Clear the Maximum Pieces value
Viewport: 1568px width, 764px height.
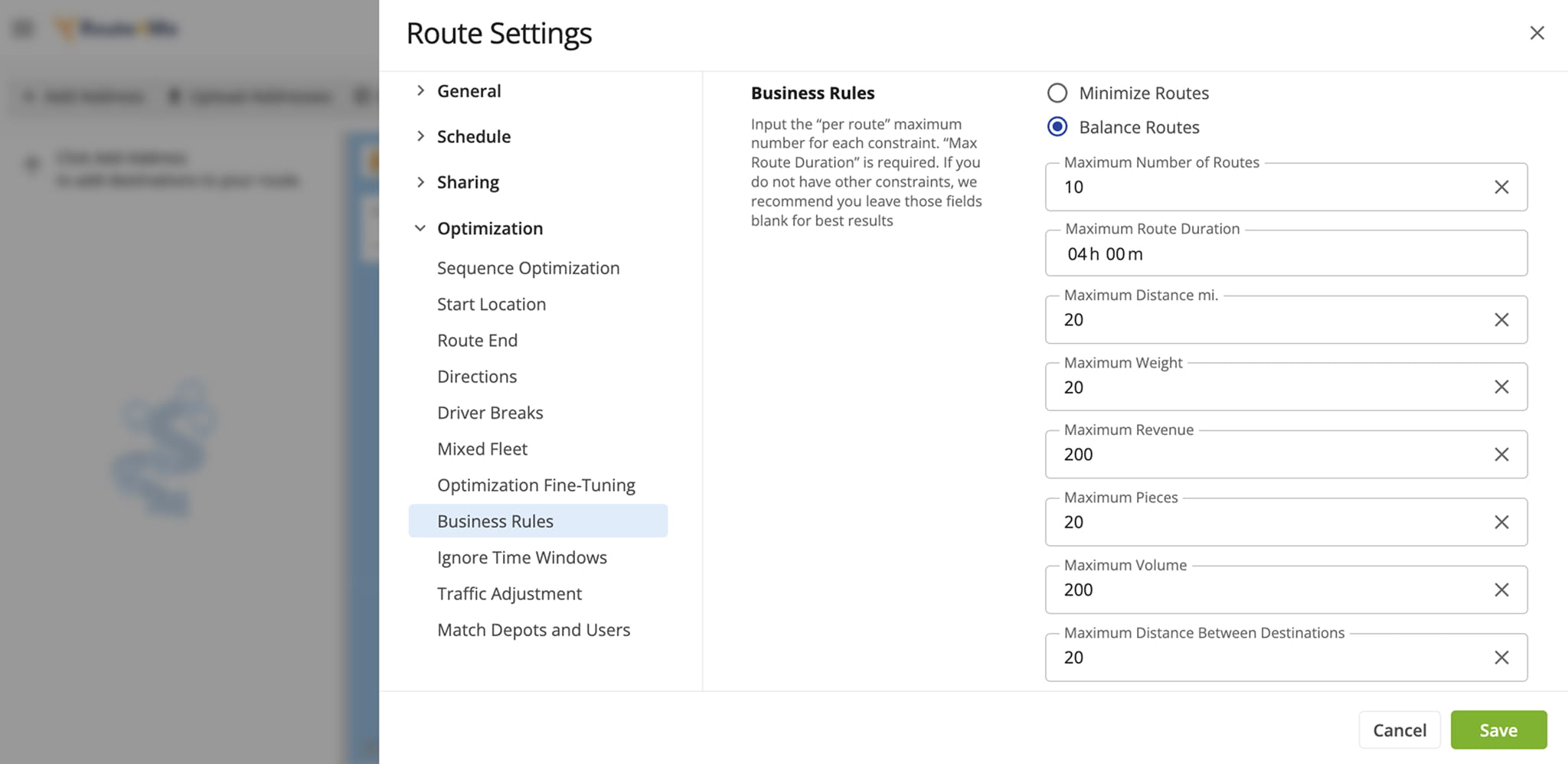coord(1501,522)
